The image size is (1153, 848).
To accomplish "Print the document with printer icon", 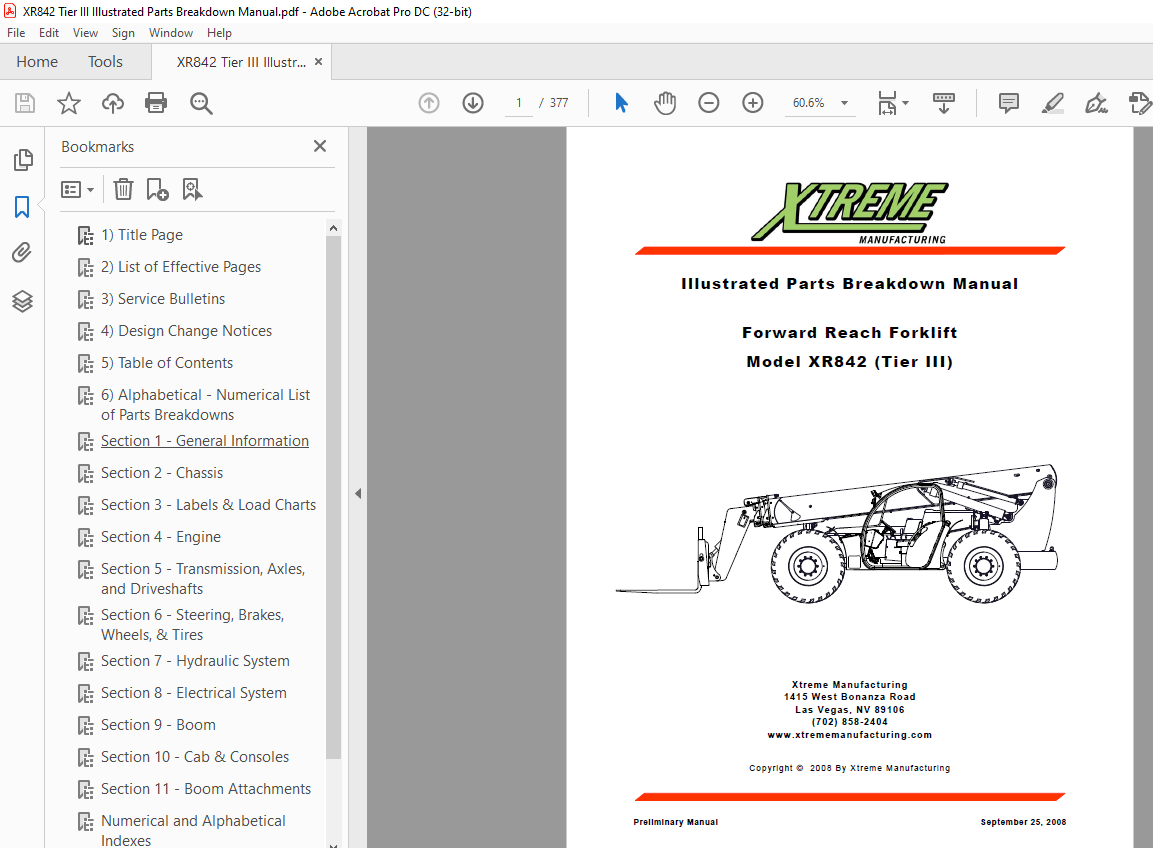I will pos(156,103).
